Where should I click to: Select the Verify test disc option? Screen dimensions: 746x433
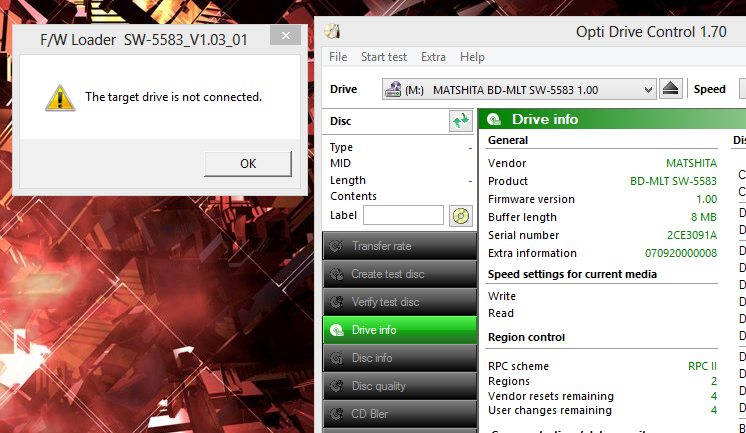[400, 302]
